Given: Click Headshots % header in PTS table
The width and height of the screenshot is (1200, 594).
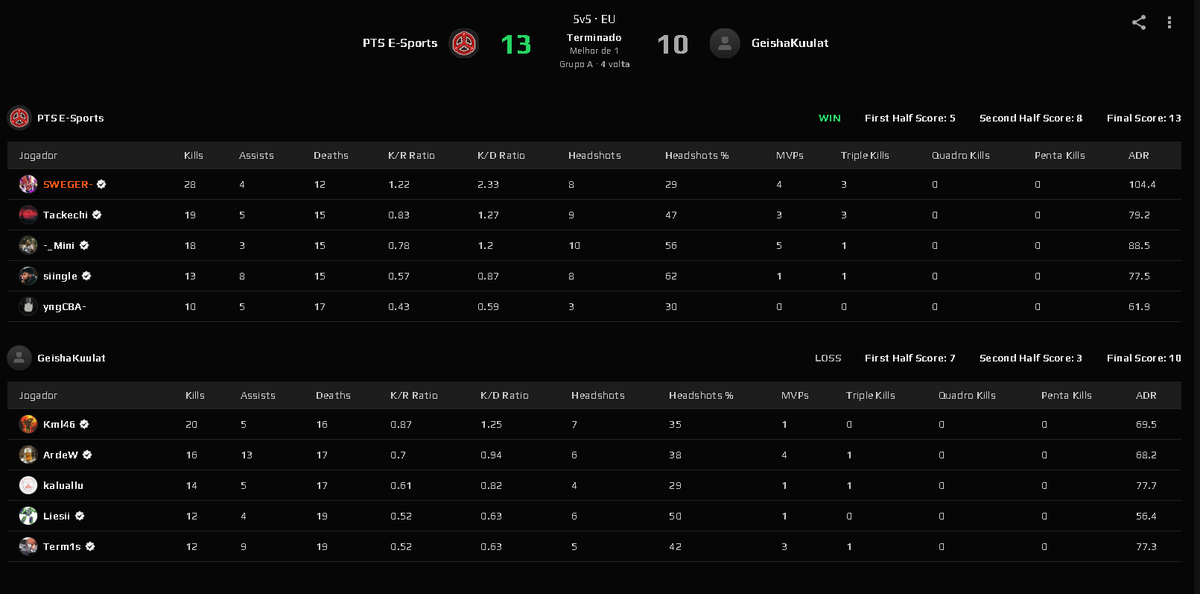Looking at the screenshot, I should [697, 156].
